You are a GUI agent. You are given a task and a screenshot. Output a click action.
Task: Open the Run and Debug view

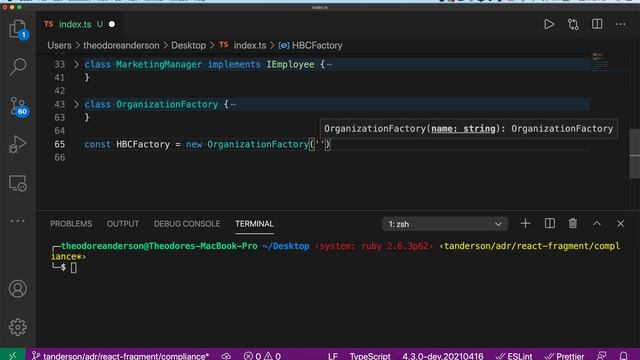(x=18, y=144)
